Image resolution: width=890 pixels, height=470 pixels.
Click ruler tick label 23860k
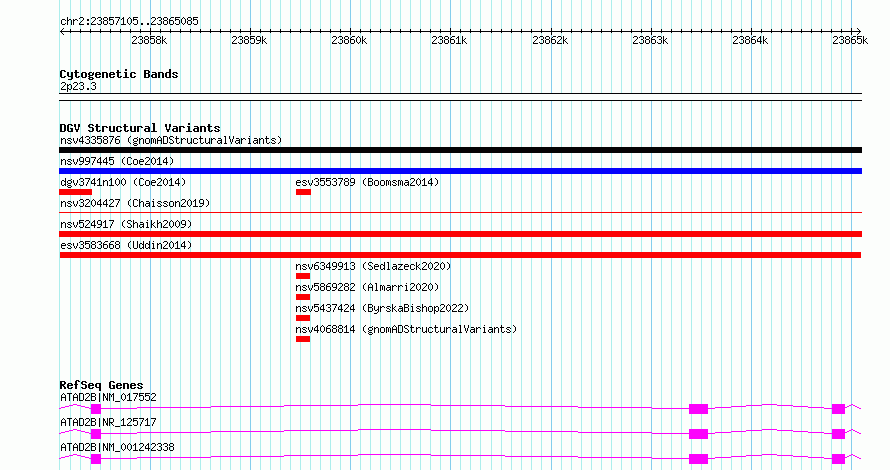(x=349, y=40)
